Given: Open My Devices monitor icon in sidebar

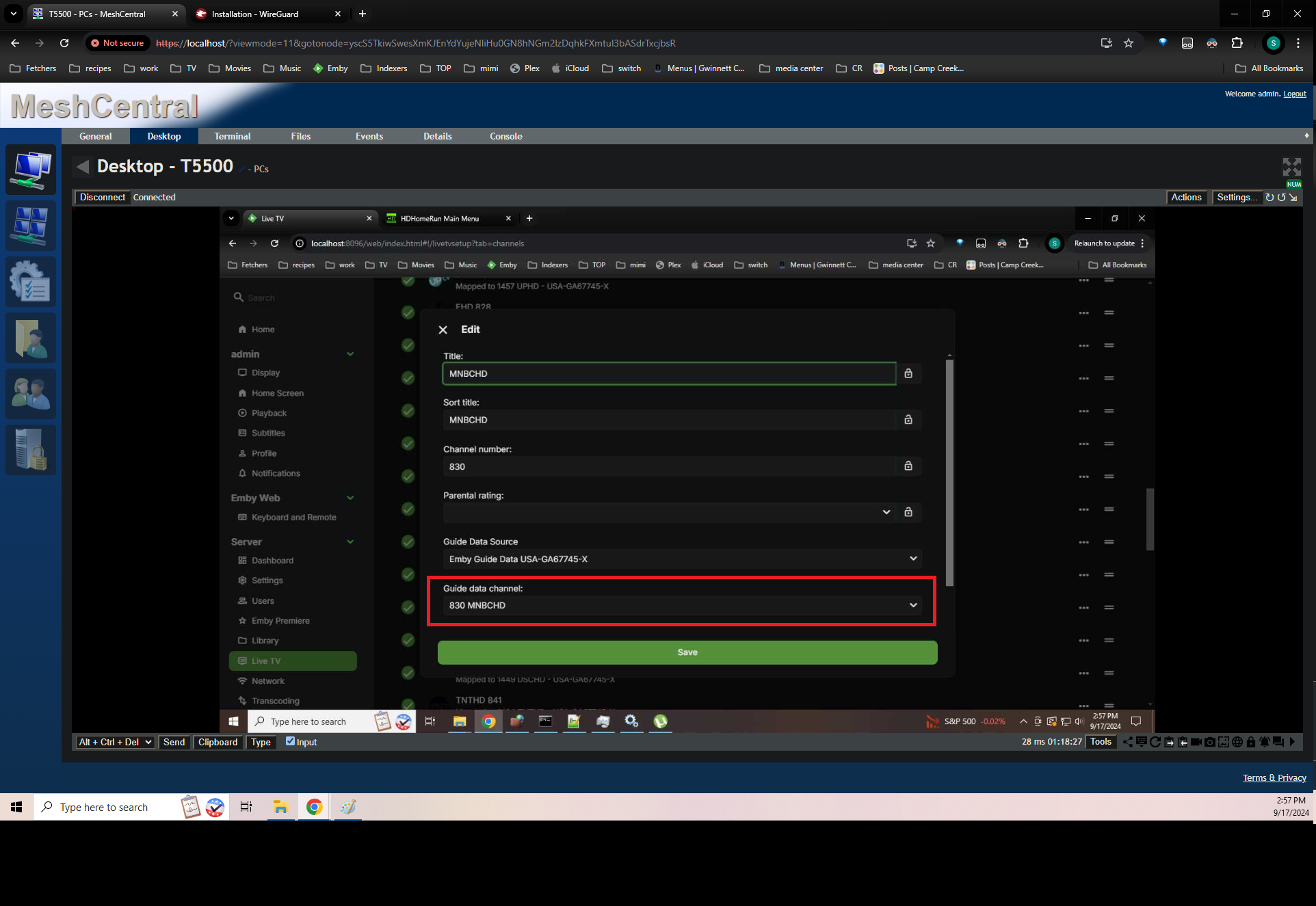Looking at the screenshot, I should coord(31,170).
